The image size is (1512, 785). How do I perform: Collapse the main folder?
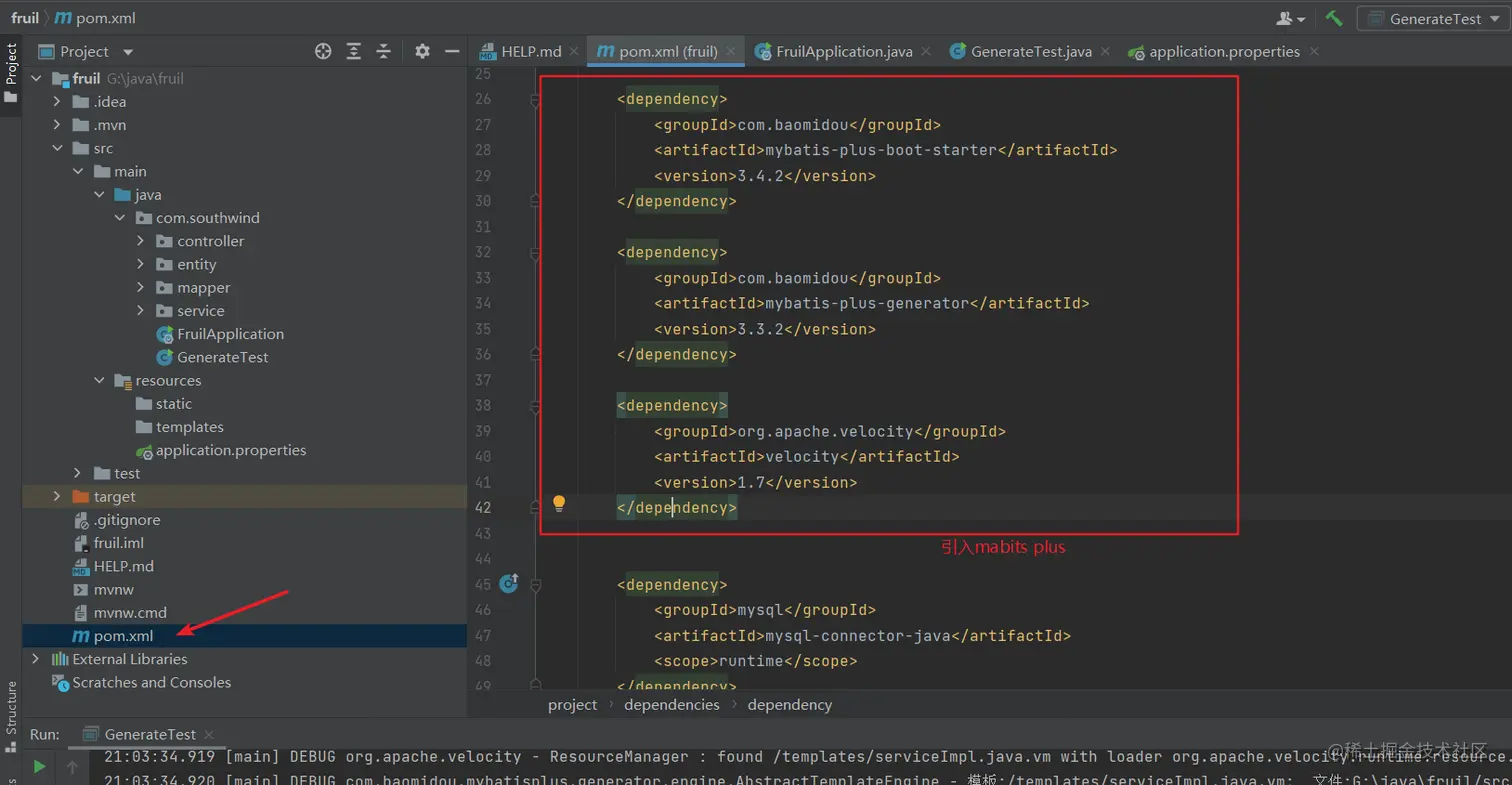79,171
